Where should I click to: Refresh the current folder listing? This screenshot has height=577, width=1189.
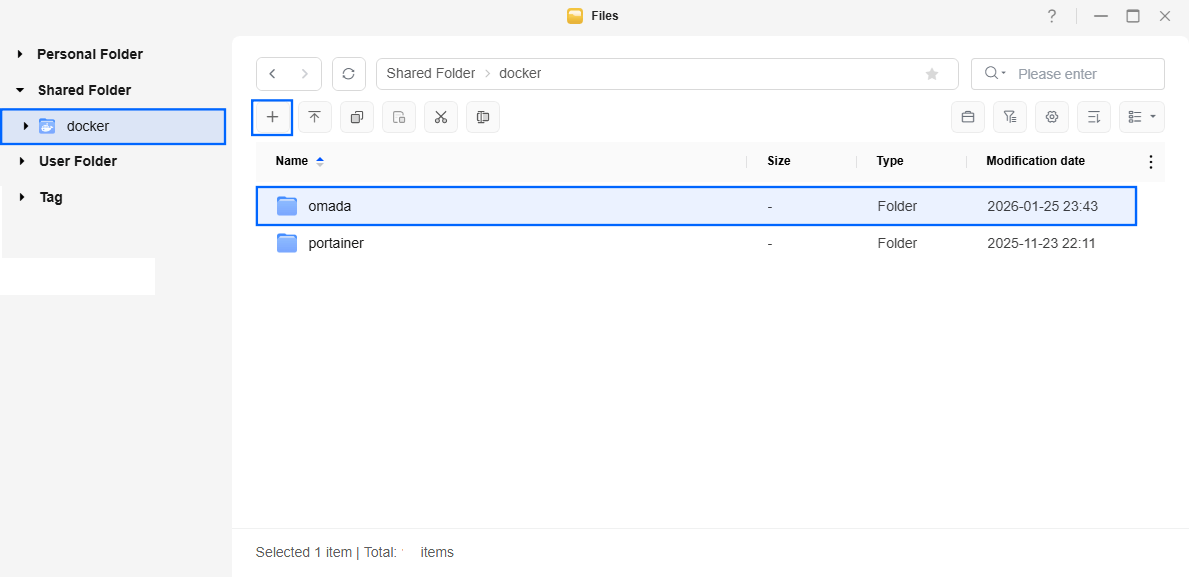348,74
